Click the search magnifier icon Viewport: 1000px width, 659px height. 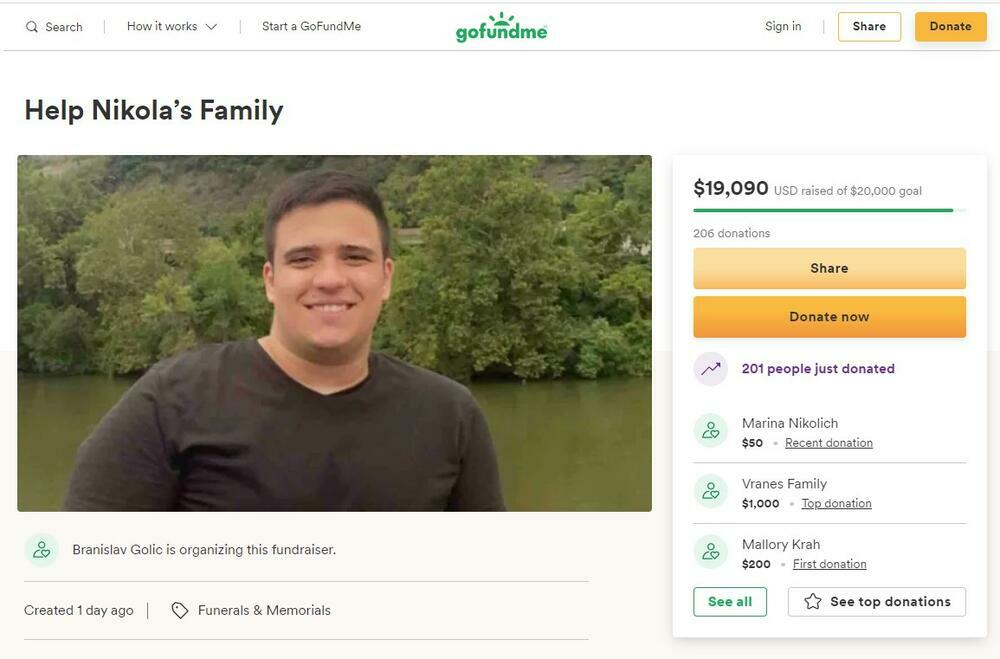pyautogui.click(x=32, y=27)
